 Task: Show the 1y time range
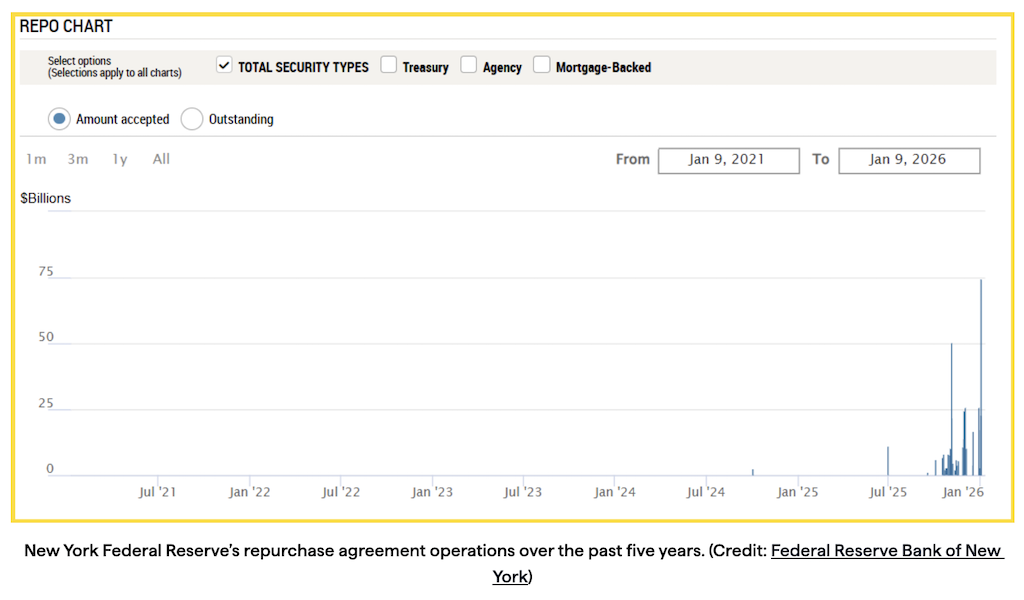120,159
